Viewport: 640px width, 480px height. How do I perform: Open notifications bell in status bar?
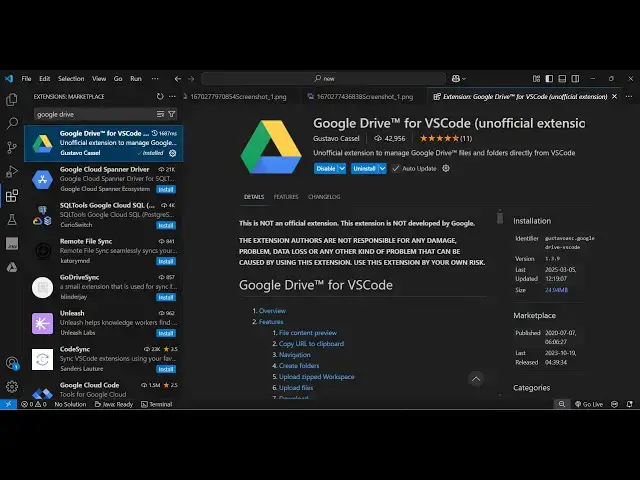click(x=630, y=404)
